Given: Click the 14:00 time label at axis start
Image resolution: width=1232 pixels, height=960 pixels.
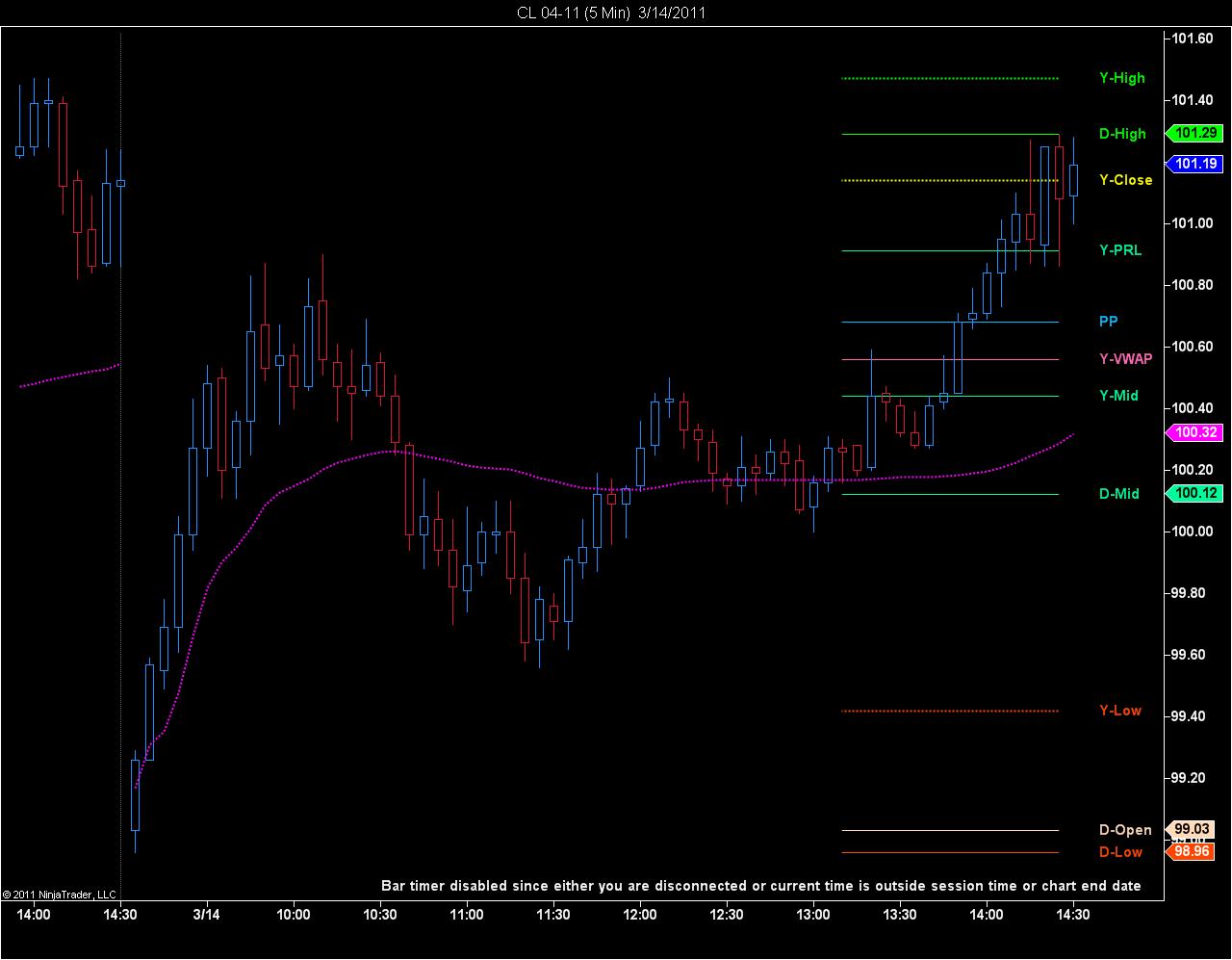Looking at the screenshot, I should tap(34, 914).
